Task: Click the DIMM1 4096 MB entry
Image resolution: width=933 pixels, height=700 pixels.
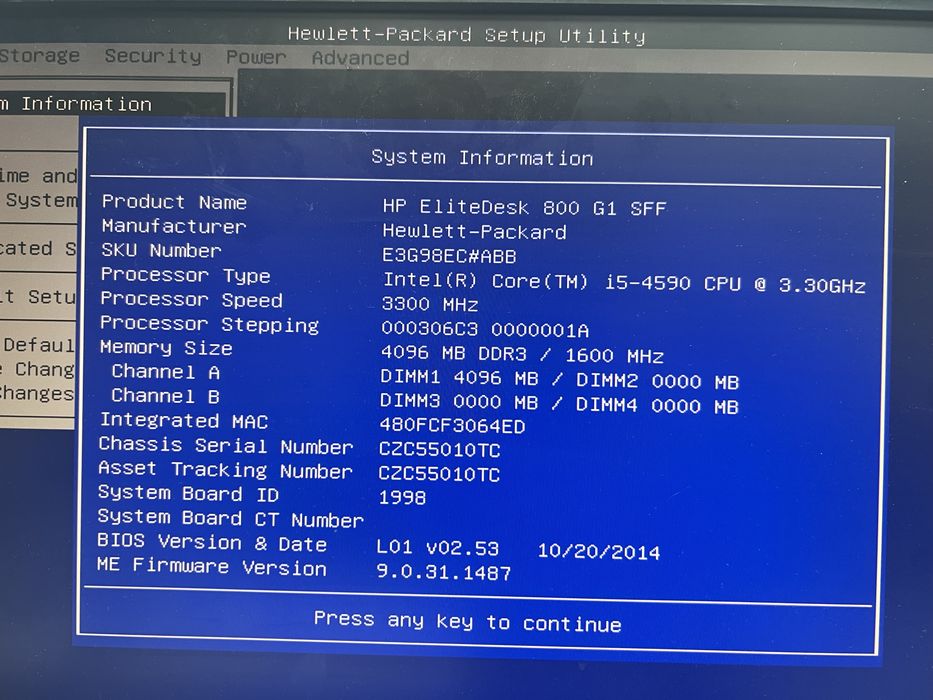Action: [x=459, y=378]
